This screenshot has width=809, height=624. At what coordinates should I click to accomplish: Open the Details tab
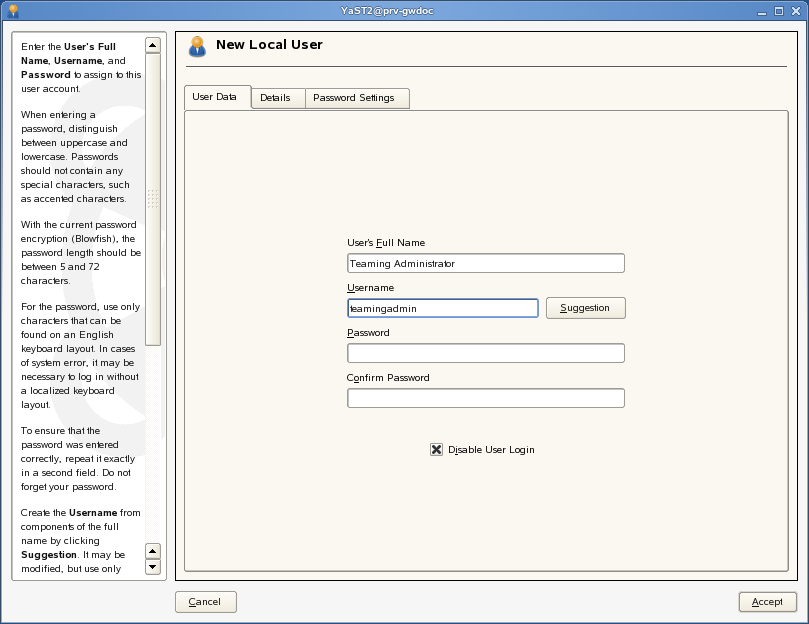(x=278, y=98)
